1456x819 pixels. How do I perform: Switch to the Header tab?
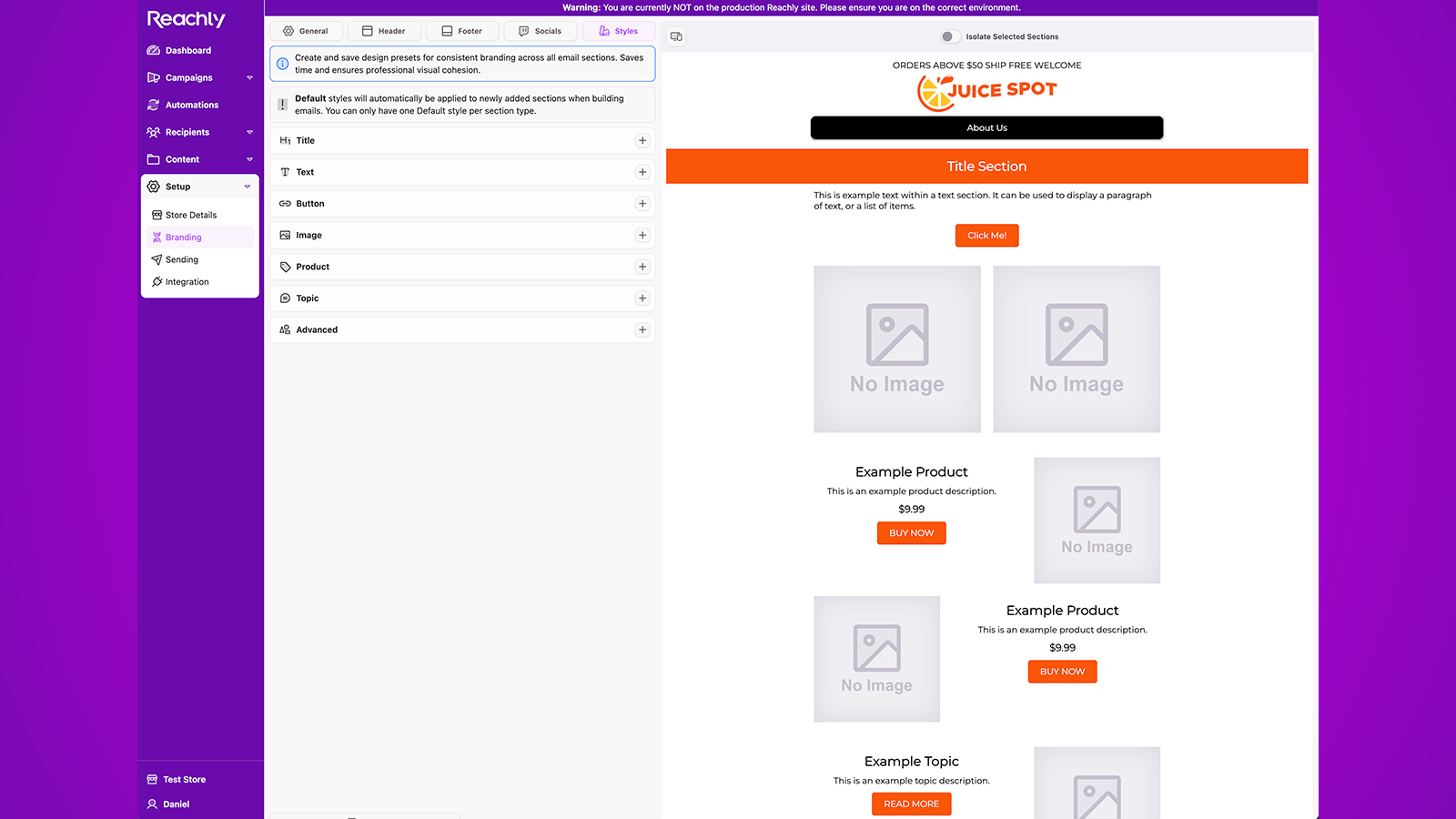384,31
